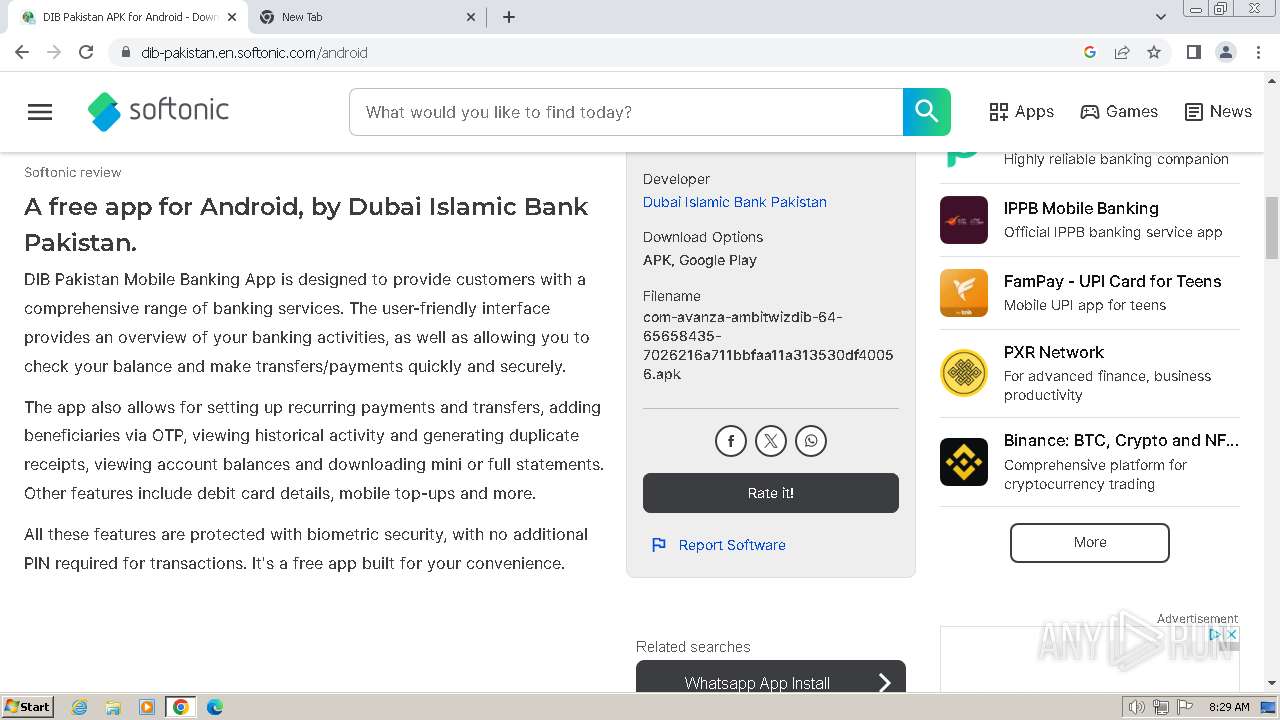
Task: Focus the Softonic search field
Action: 626,112
